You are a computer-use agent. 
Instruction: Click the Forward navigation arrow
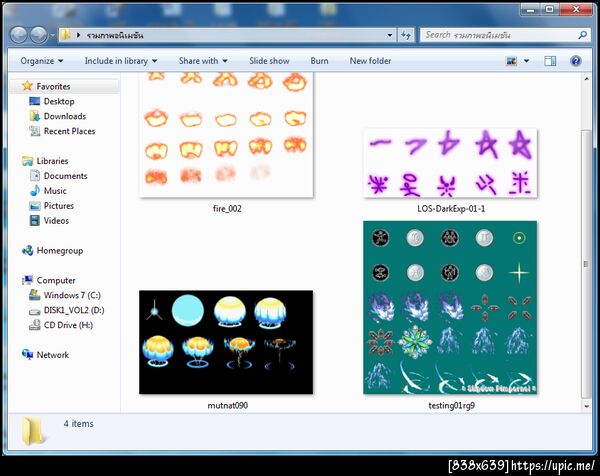click(38, 35)
